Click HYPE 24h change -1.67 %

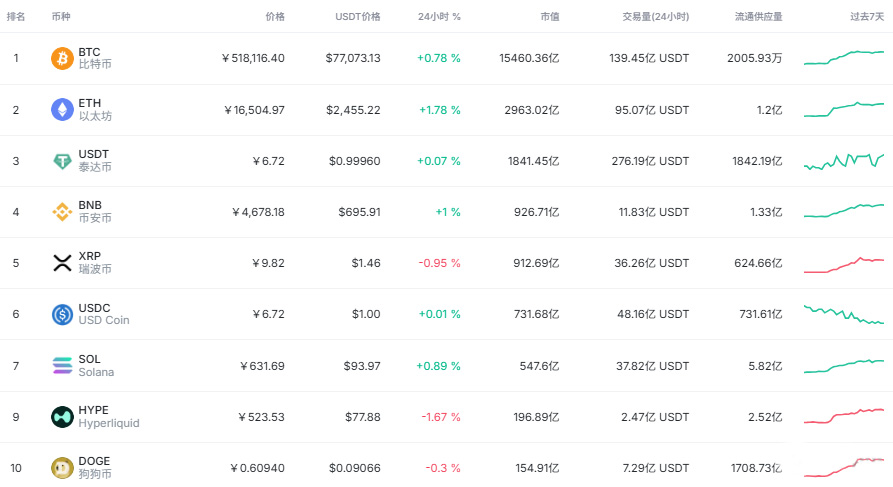pos(441,417)
